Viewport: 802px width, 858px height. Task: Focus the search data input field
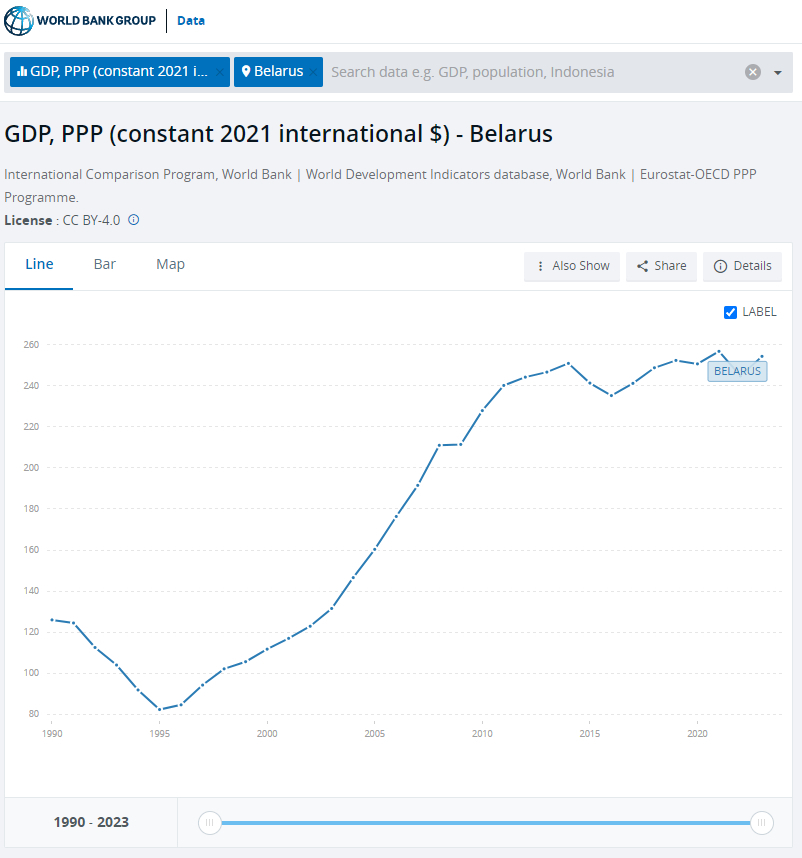530,72
